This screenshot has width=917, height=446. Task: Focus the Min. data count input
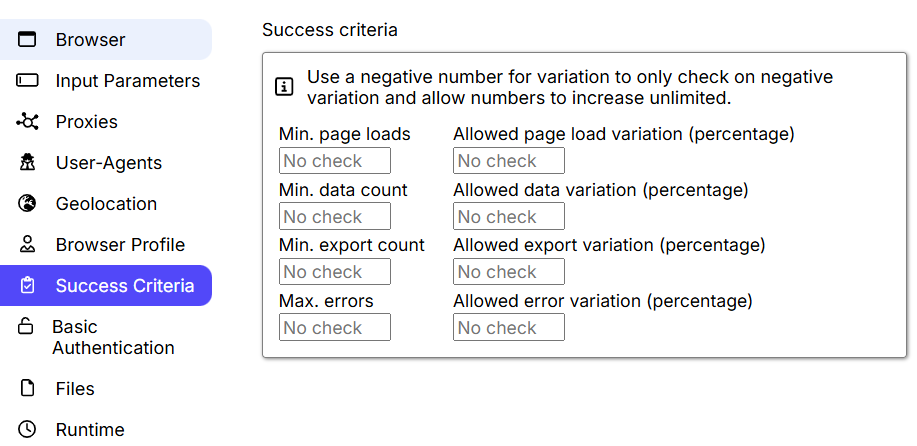tap(335, 217)
